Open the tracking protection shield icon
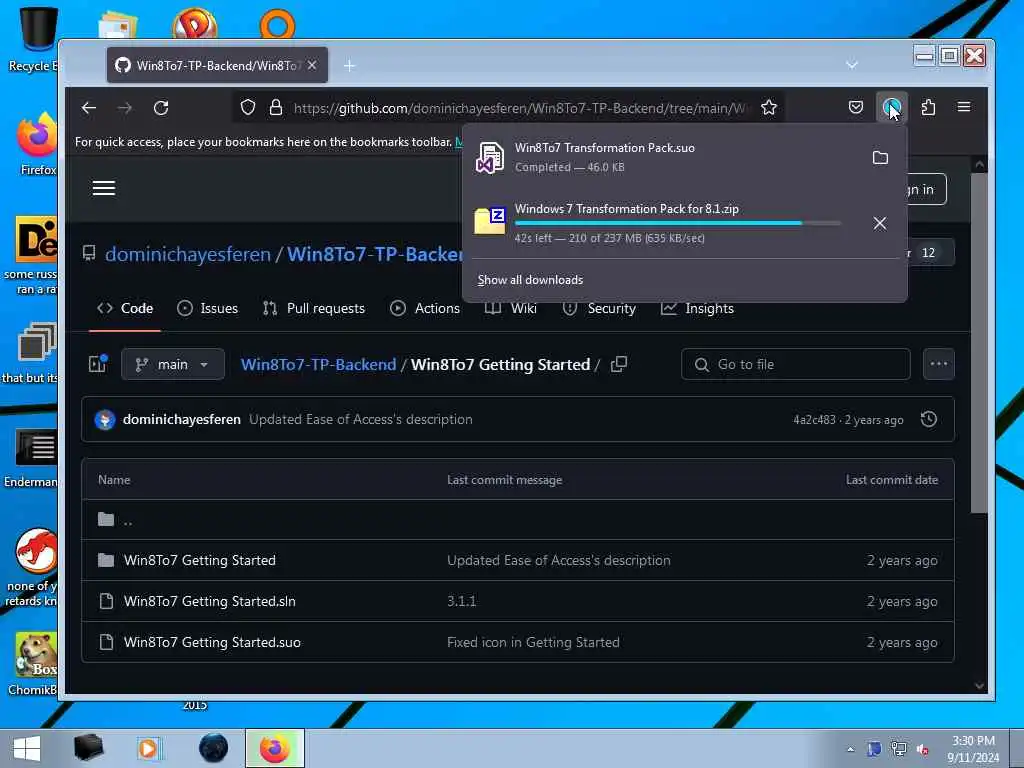The height and width of the screenshot is (768, 1024). 248,107
